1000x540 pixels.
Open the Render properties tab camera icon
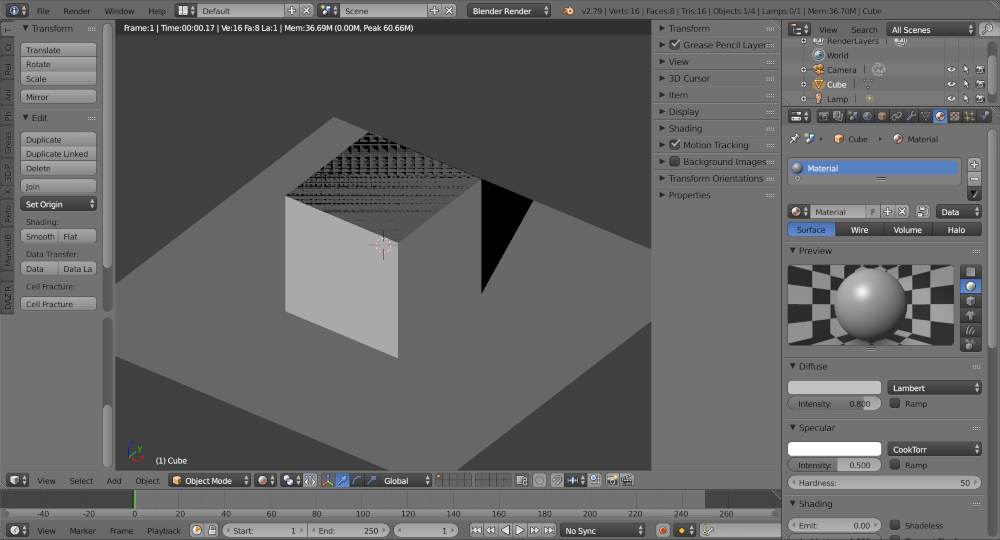pyautogui.click(x=823, y=117)
